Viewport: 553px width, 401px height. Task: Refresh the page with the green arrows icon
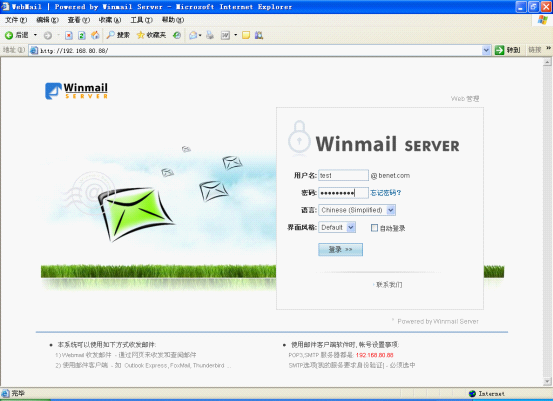81,35
